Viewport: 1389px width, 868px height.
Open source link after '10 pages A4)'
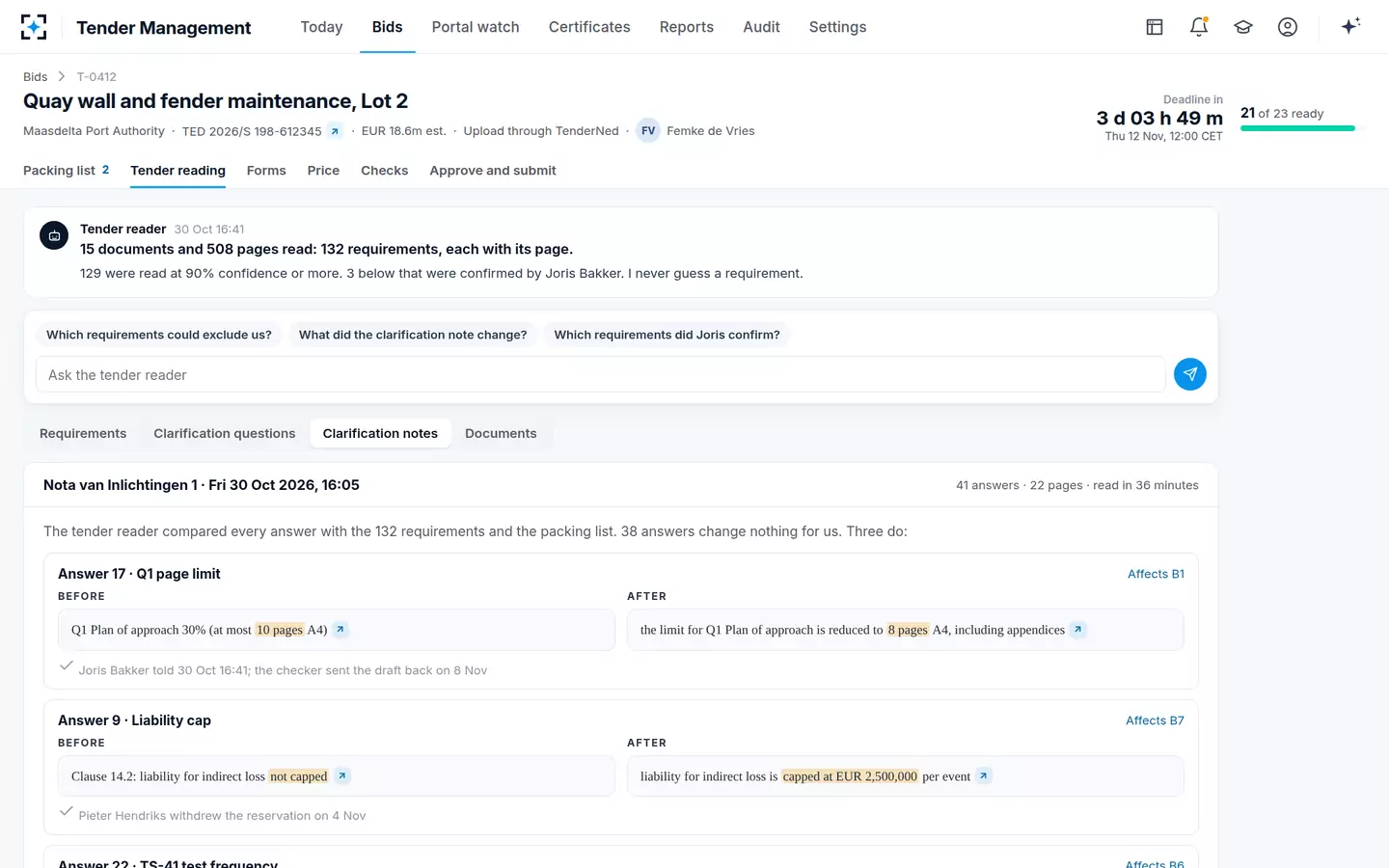[340, 630]
